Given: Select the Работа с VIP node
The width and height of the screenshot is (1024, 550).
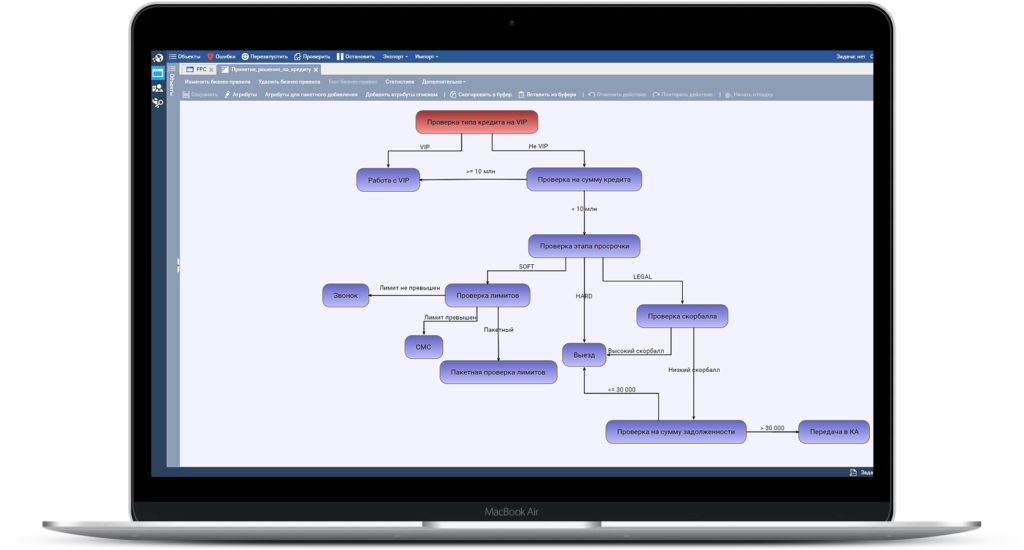Looking at the screenshot, I should pos(388,180).
